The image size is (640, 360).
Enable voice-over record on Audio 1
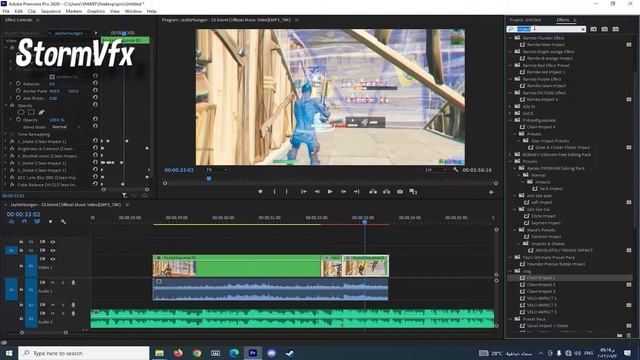click(x=73, y=282)
